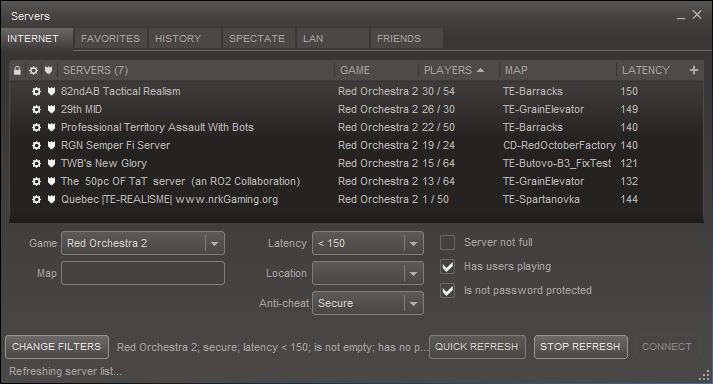Click the TE-Spartanovka map cell

tap(541, 199)
